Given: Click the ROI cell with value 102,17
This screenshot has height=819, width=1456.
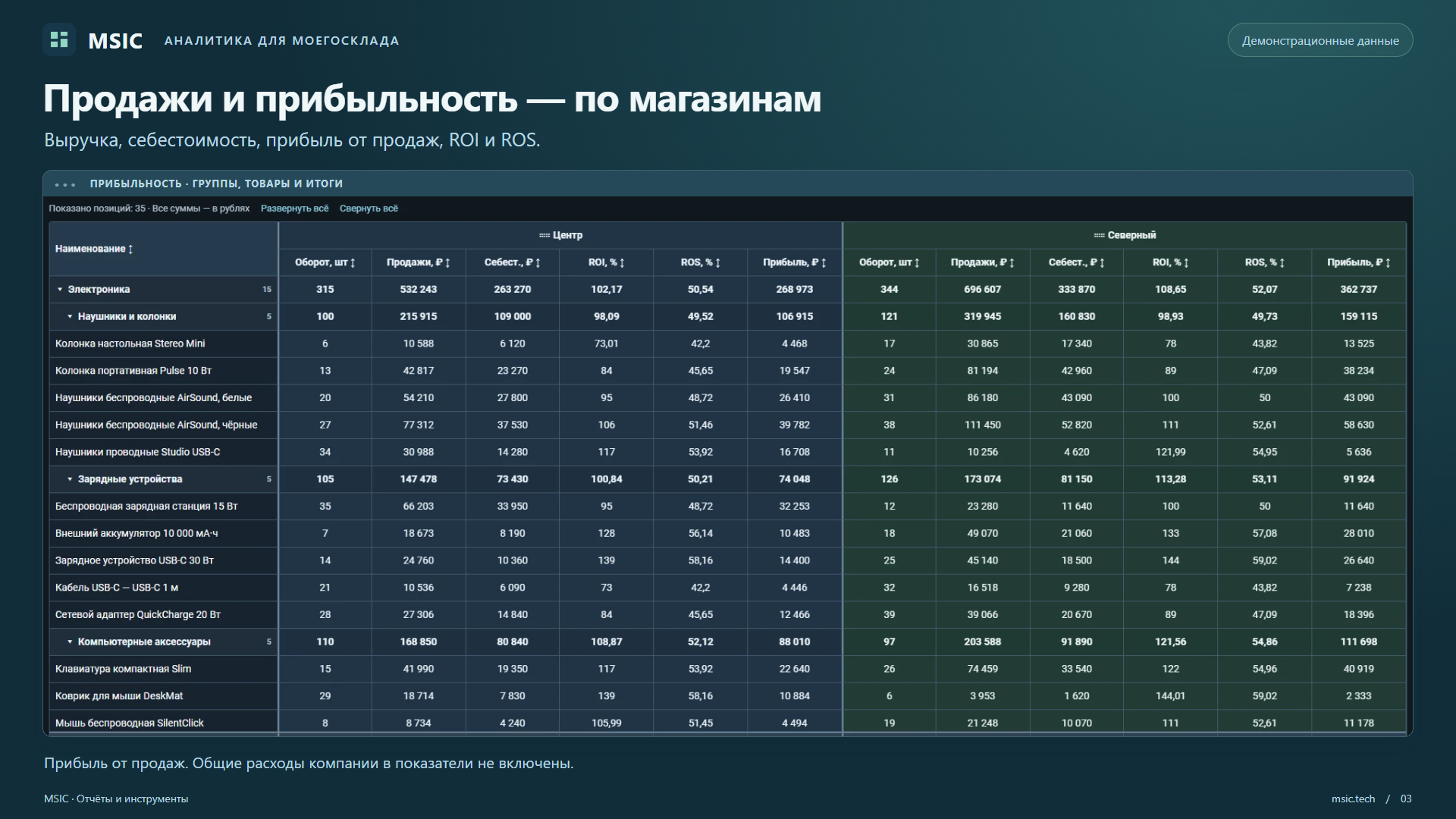Looking at the screenshot, I should click(x=607, y=290).
